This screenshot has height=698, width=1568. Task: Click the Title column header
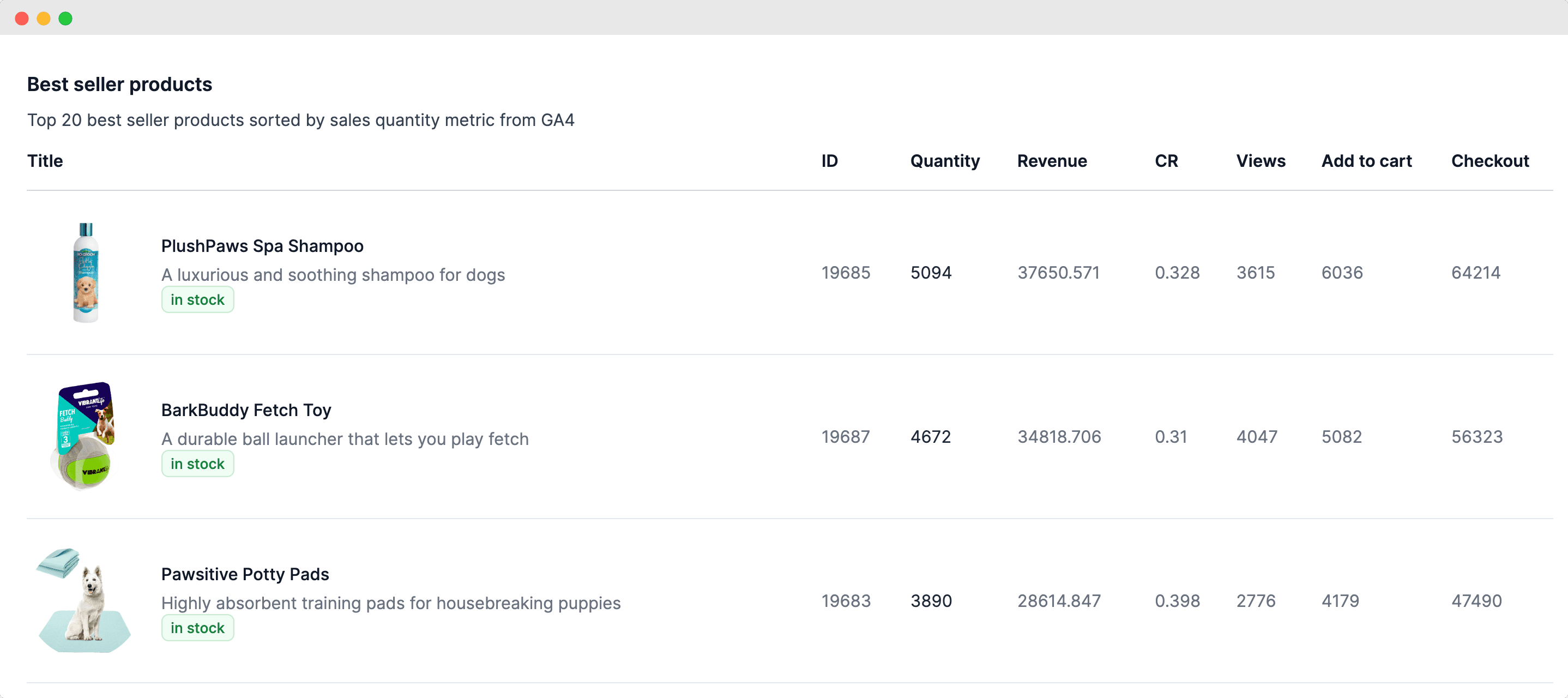(45, 161)
